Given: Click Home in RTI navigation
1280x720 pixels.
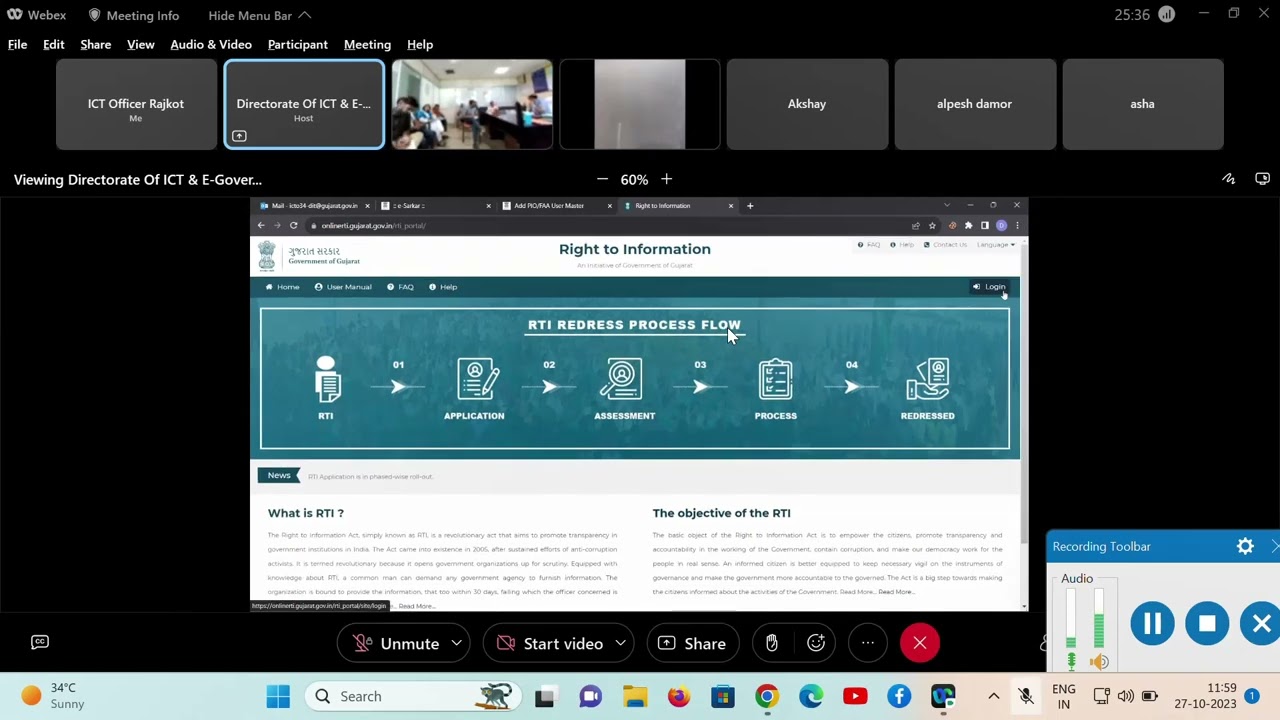Looking at the screenshot, I should [x=282, y=287].
